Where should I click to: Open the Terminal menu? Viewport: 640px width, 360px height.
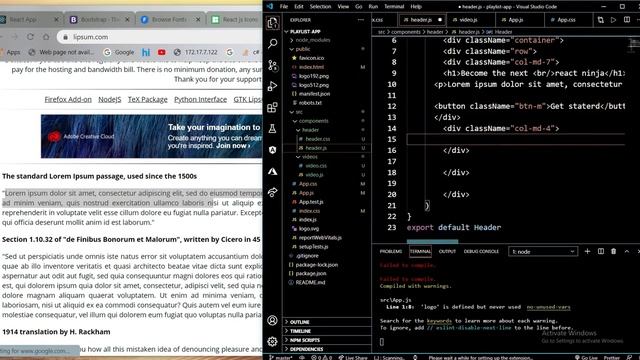pos(394,7)
